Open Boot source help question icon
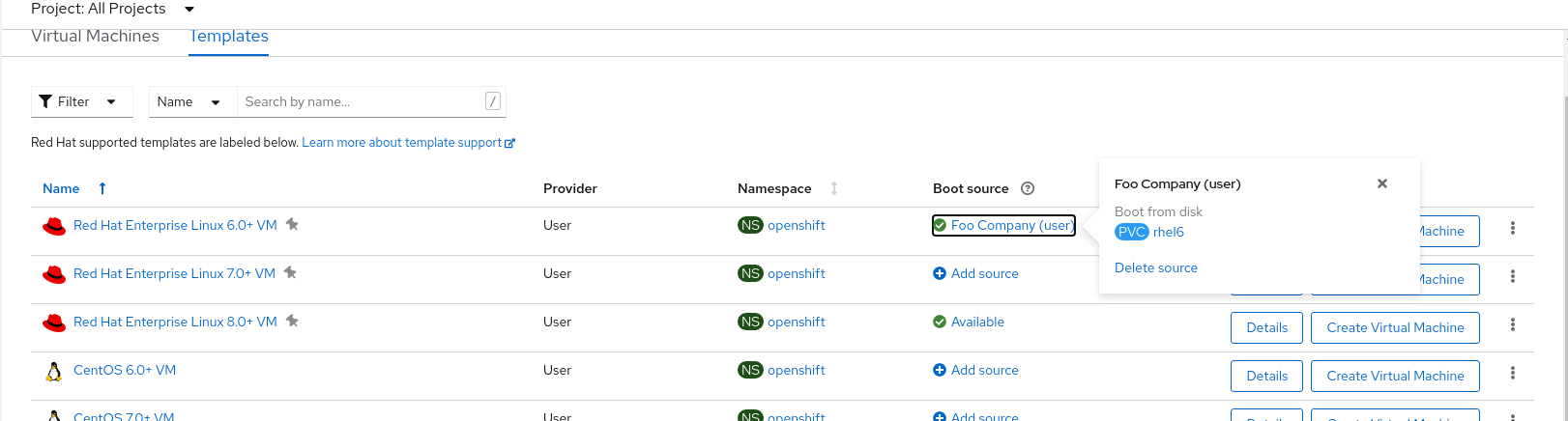Image resolution: width=1568 pixels, height=421 pixels. tap(1028, 188)
